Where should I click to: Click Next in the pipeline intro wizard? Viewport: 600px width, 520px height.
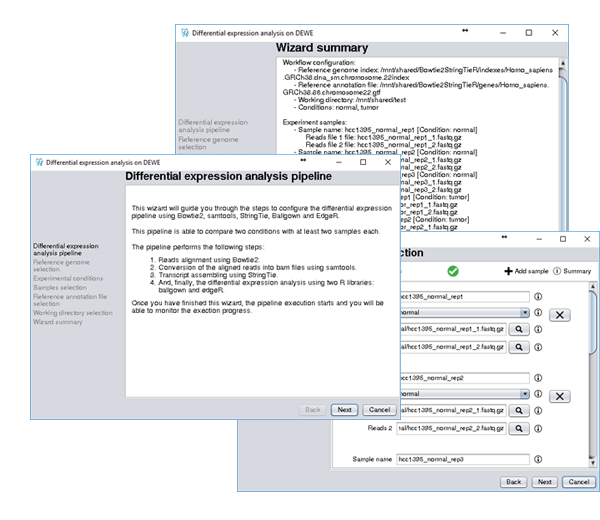344,410
